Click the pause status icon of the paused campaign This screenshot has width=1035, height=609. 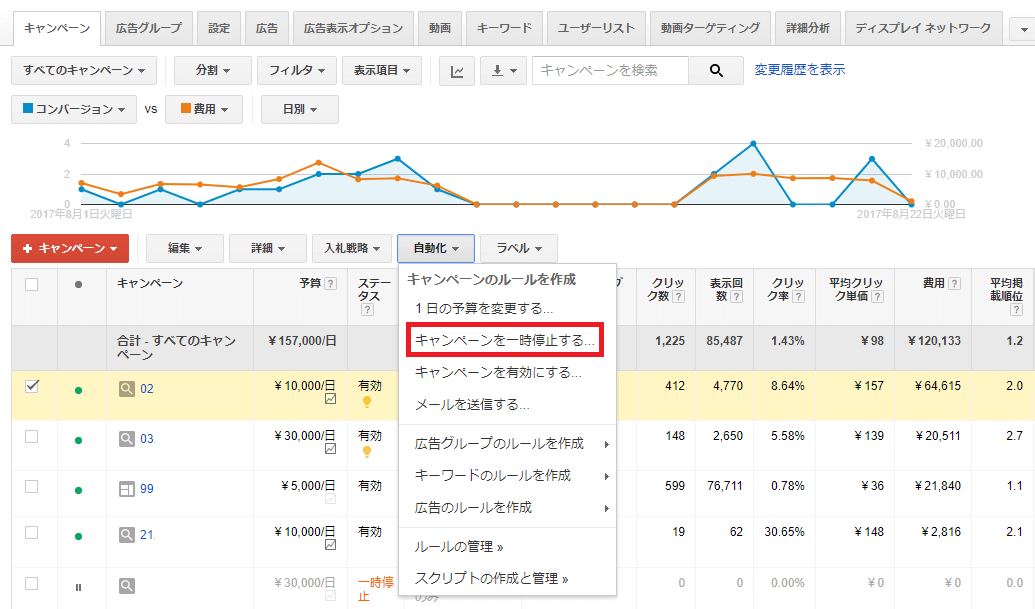point(79,587)
